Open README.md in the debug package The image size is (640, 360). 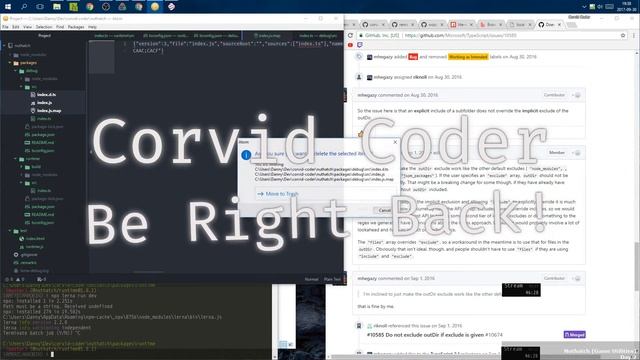click(x=42, y=143)
